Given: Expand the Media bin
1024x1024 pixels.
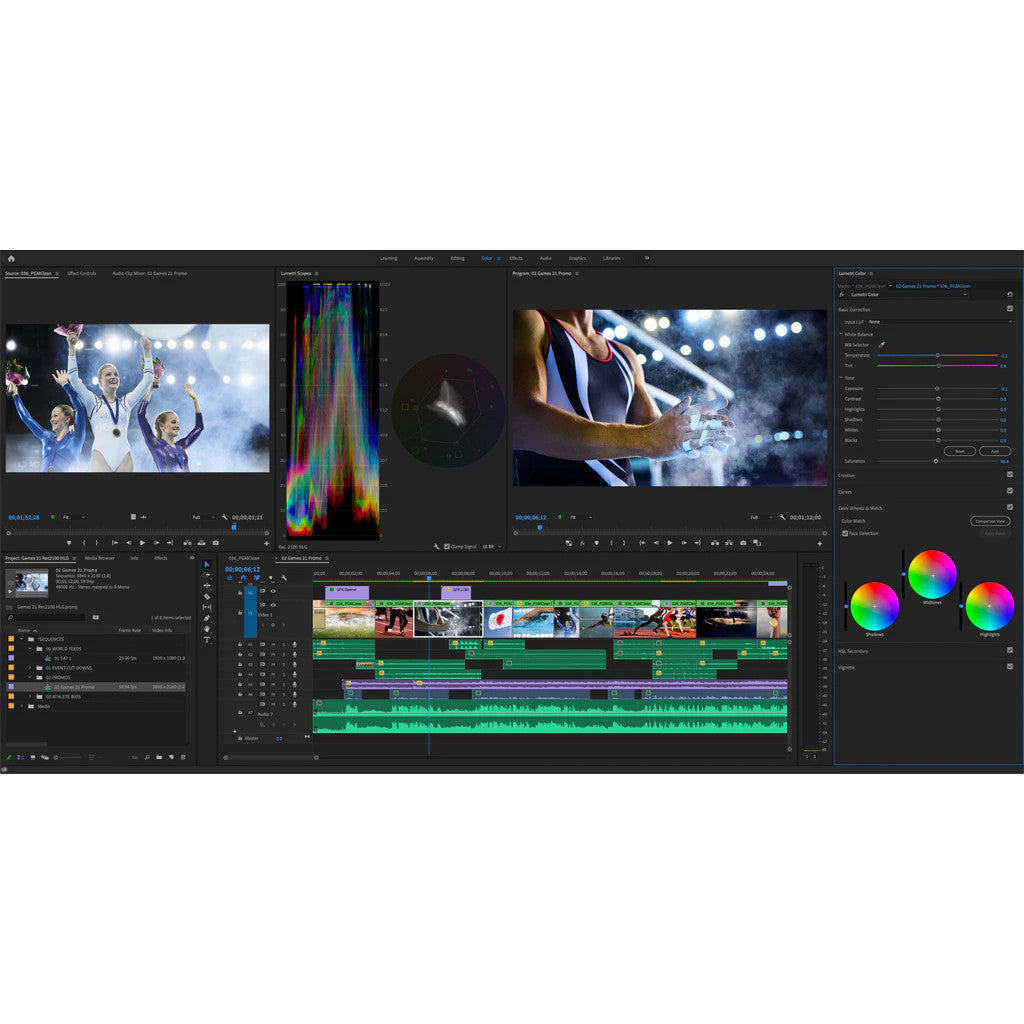Looking at the screenshot, I should (22, 707).
